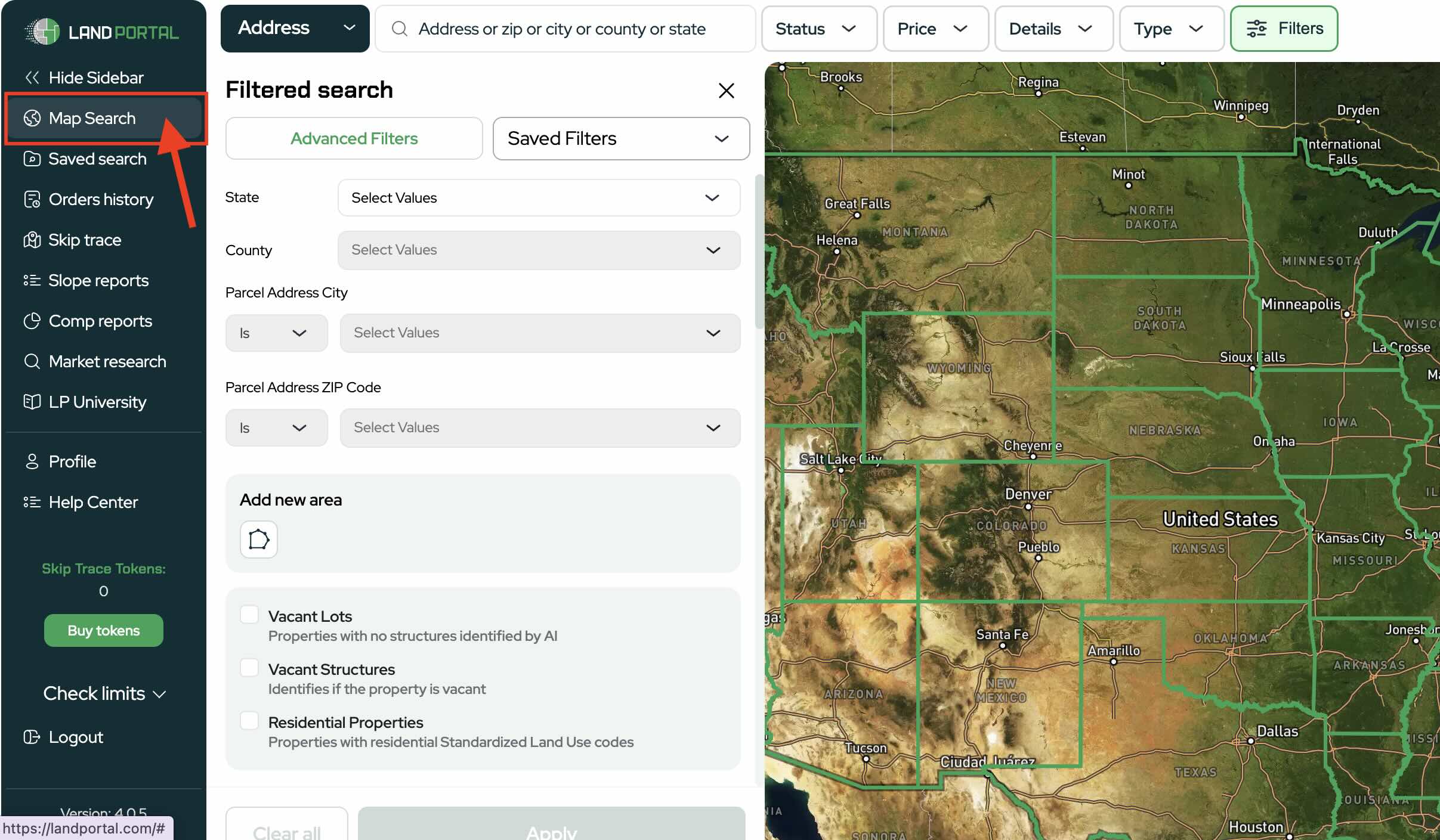Collapse sidebar with Hide Sidebar arrows
This screenshot has height=840, width=1440.
coord(32,78)
